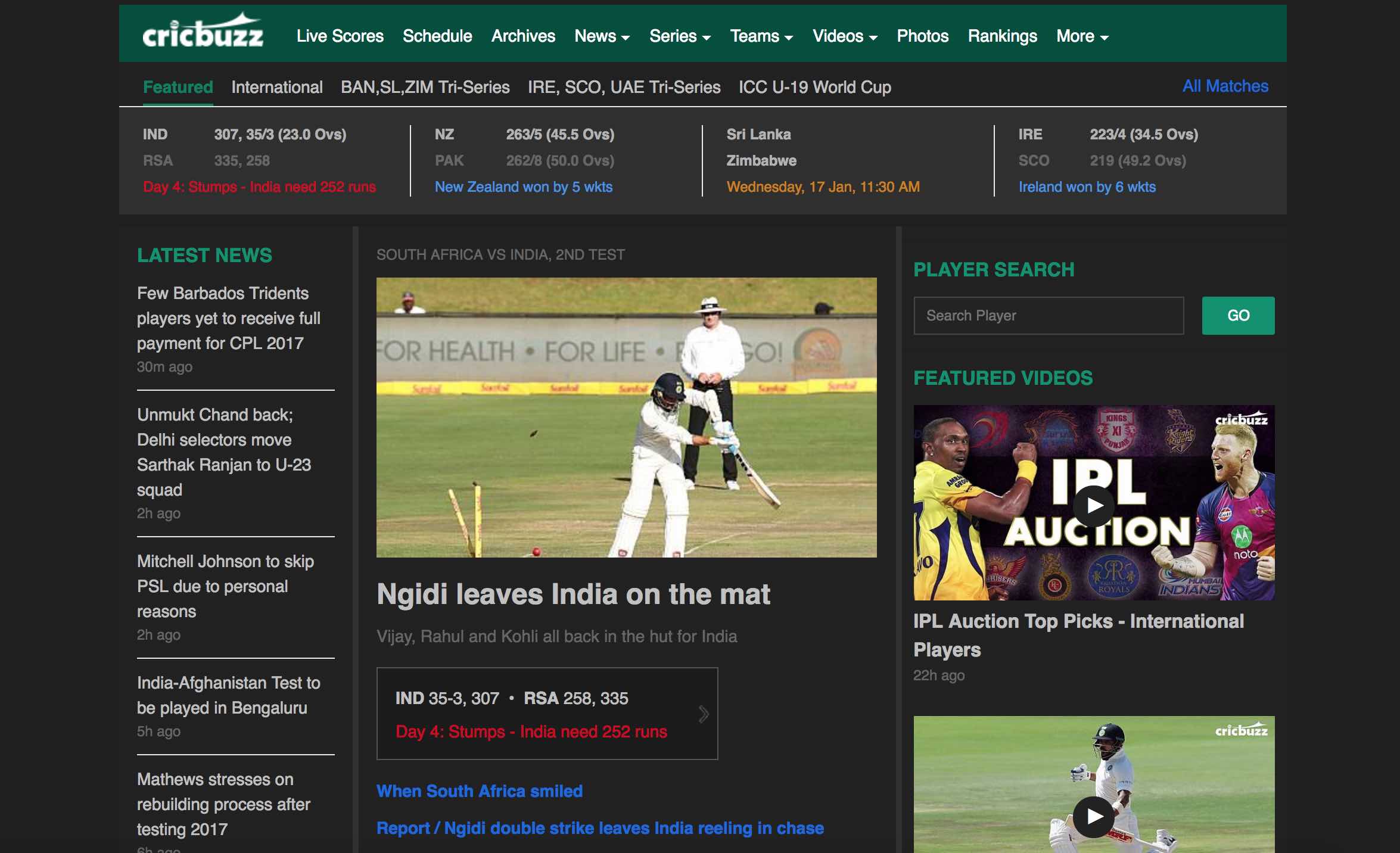Image resolution: width=1400 pixels, height=853 pixels.
Task: Open the scorecard arrow in IND RSA box
Action: click(704, 714)
